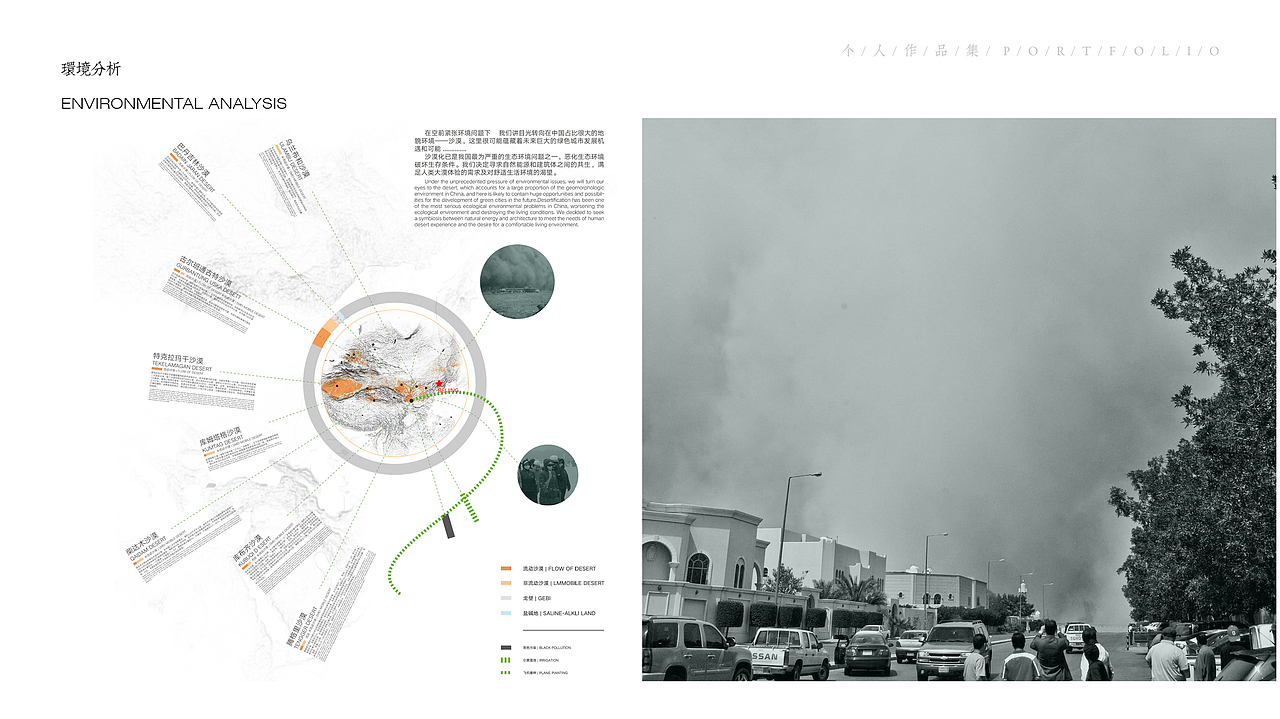The height and width of the screenshot is (719, 1280).
Task: Click the grey 'Gebi' legend swatch
Action: pyautogui.click(x=506, y=598)
